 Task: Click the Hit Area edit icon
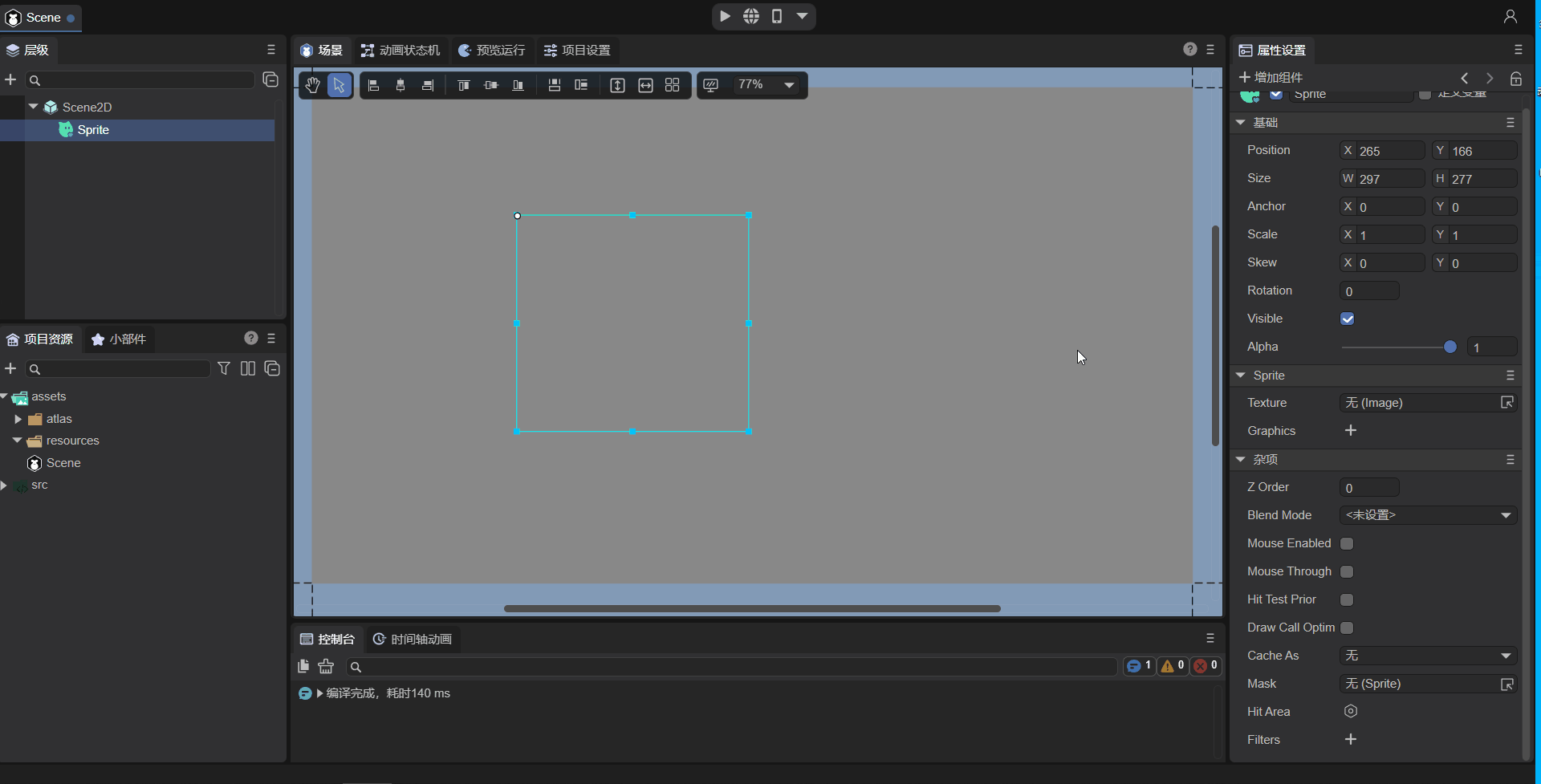(x=1351, y=712)
